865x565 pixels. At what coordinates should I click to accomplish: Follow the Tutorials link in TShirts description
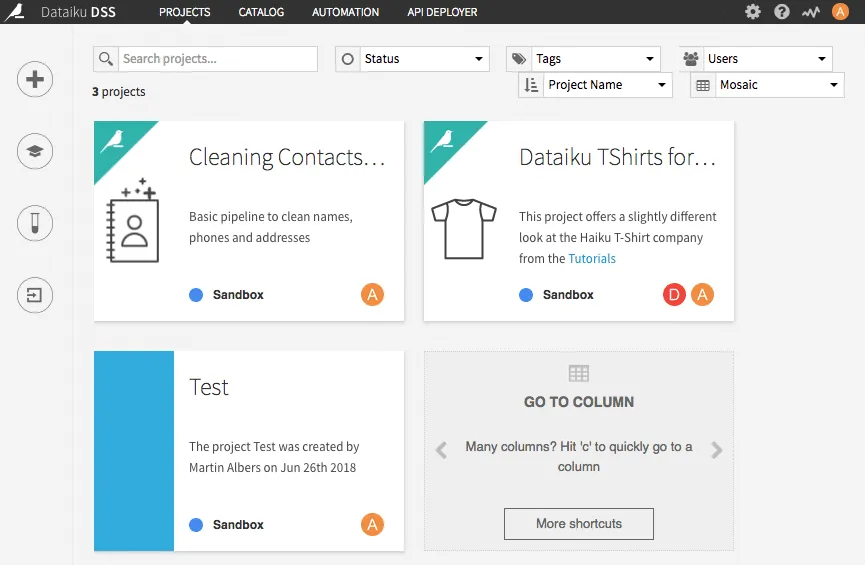click(x=592, y=258)
